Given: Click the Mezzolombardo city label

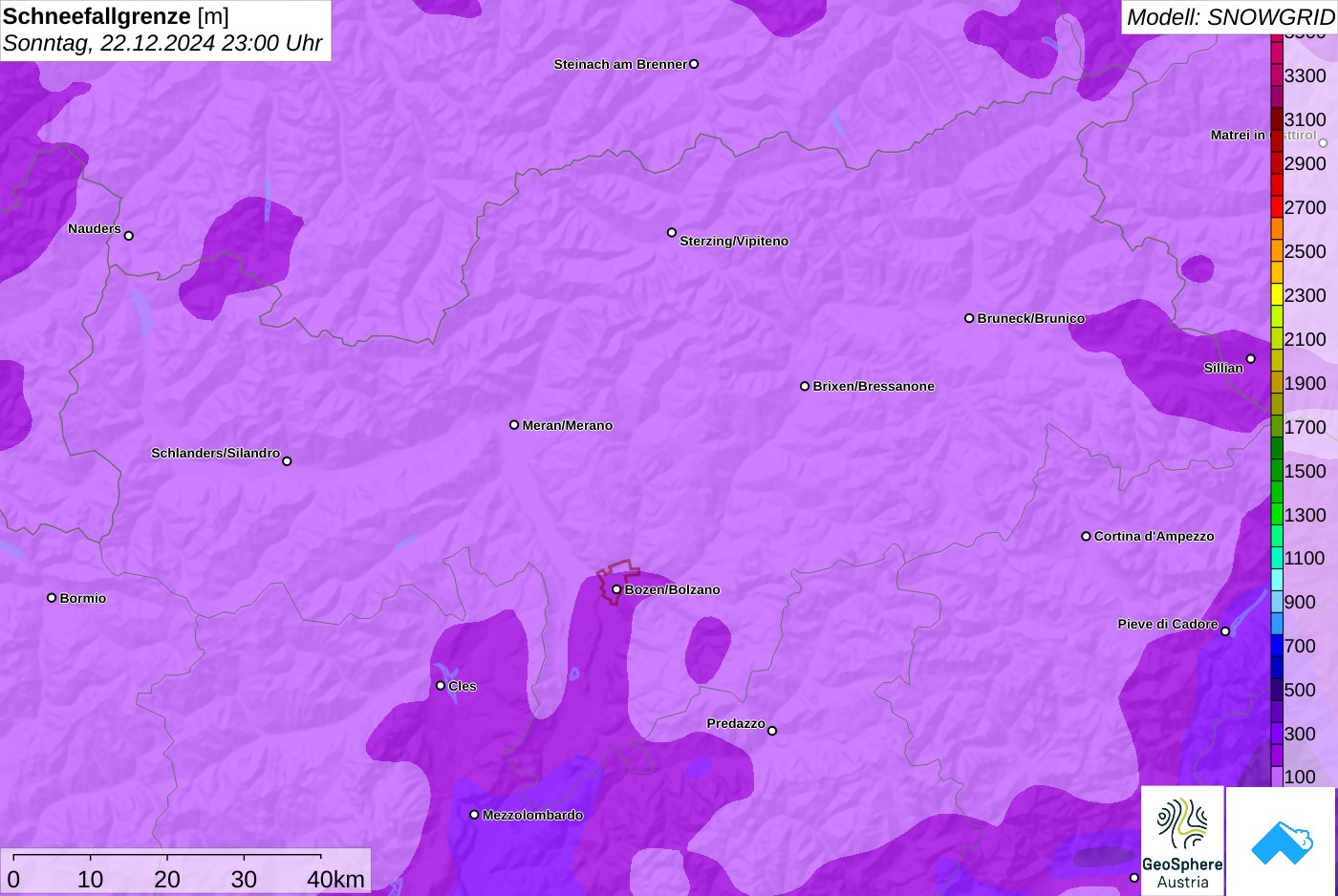Looking at the screenshot, I should tap(532, 815).
